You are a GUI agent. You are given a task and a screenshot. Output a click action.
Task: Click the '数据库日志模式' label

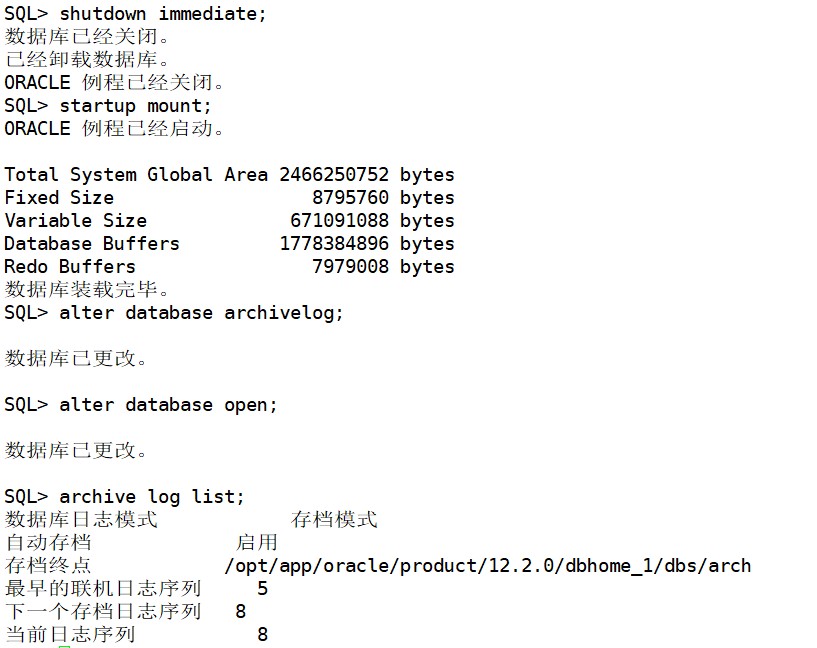click(81, 519)
